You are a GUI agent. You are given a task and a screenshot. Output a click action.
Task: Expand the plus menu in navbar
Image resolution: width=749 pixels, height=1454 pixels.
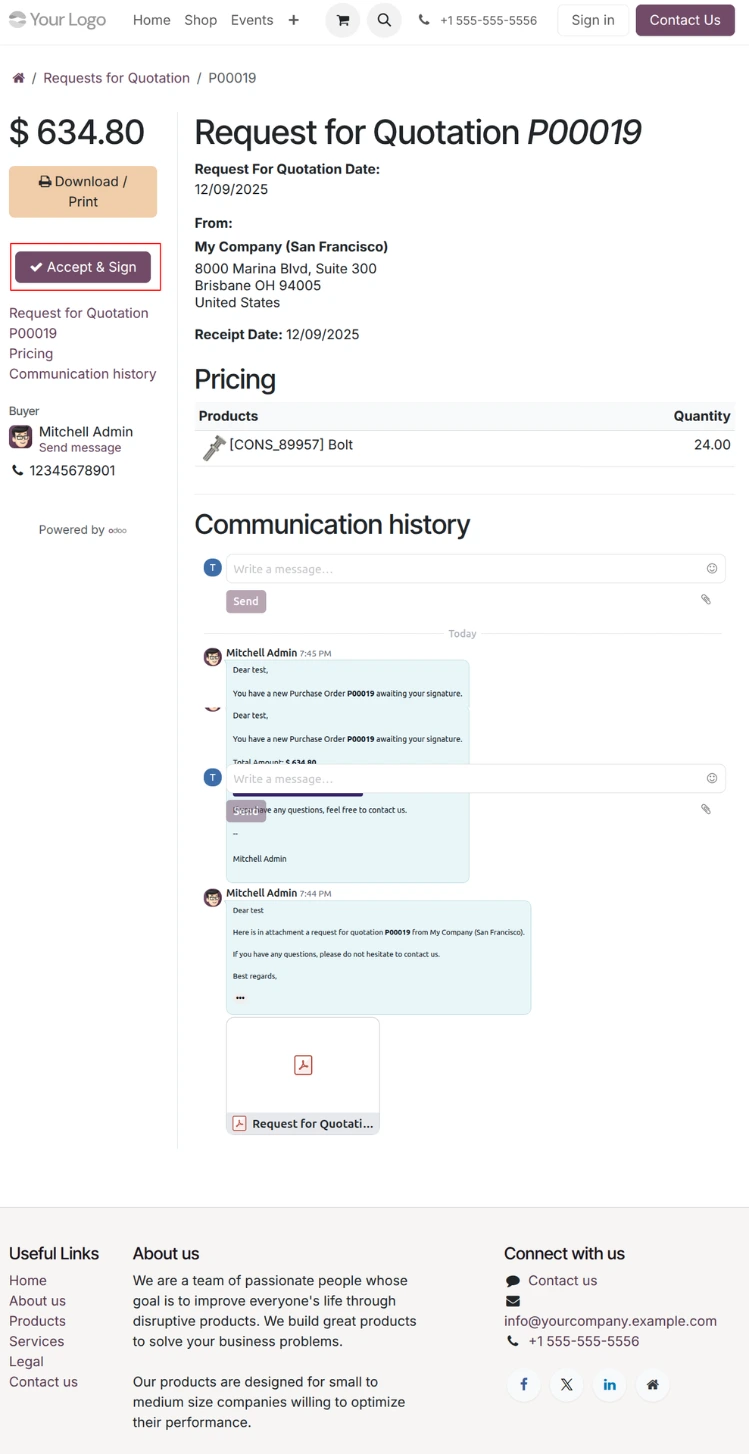293,20
